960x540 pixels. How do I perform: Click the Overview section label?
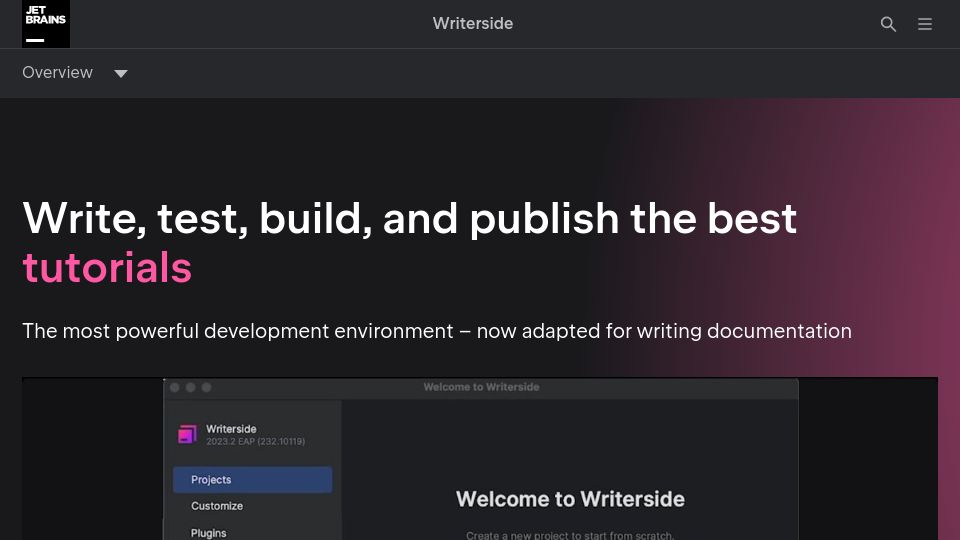(58, 72)
